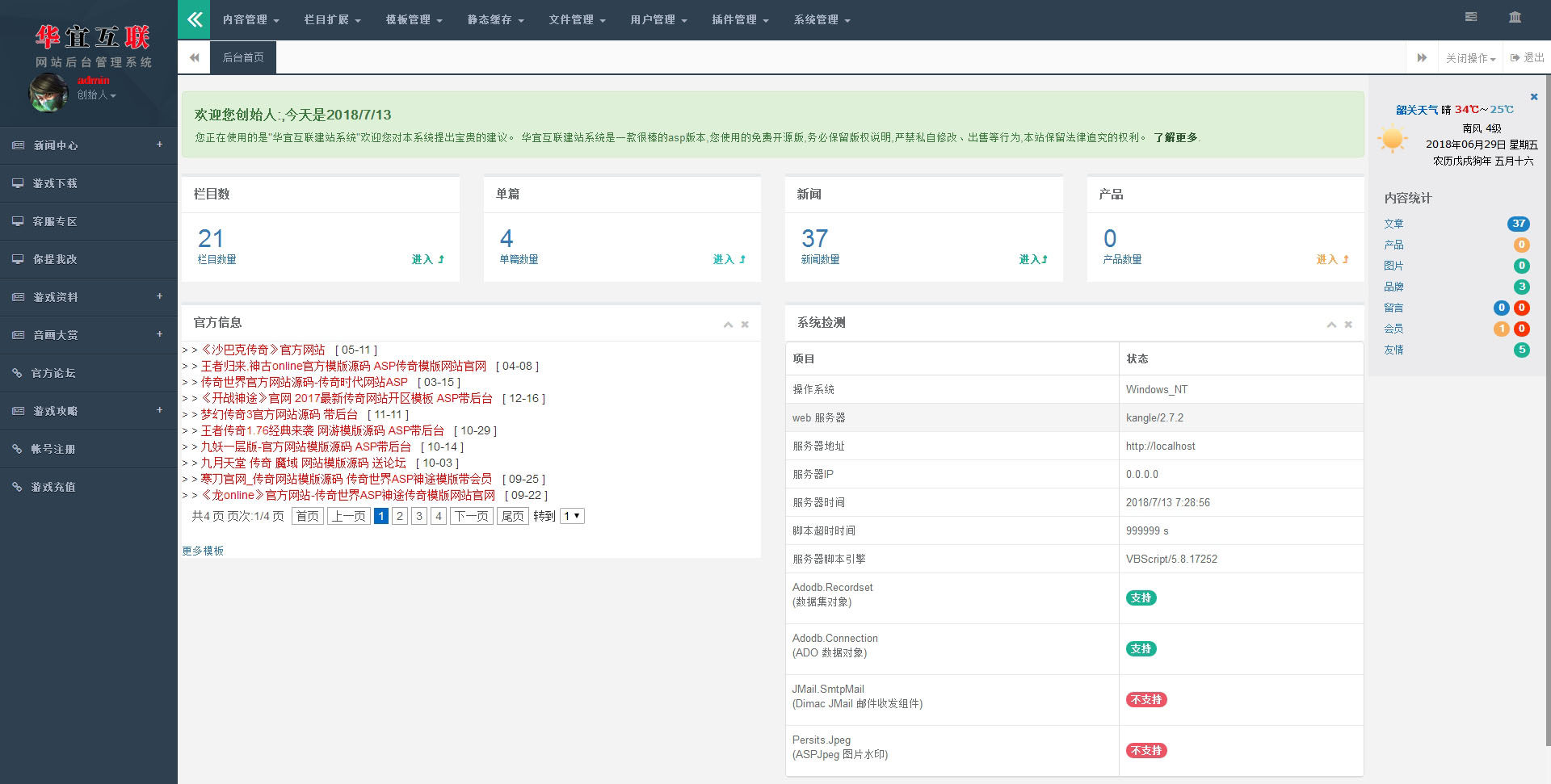The image size is (1551, 784).
Task: Close the 官方信息 panel
Action: click(x=745, y=325)
